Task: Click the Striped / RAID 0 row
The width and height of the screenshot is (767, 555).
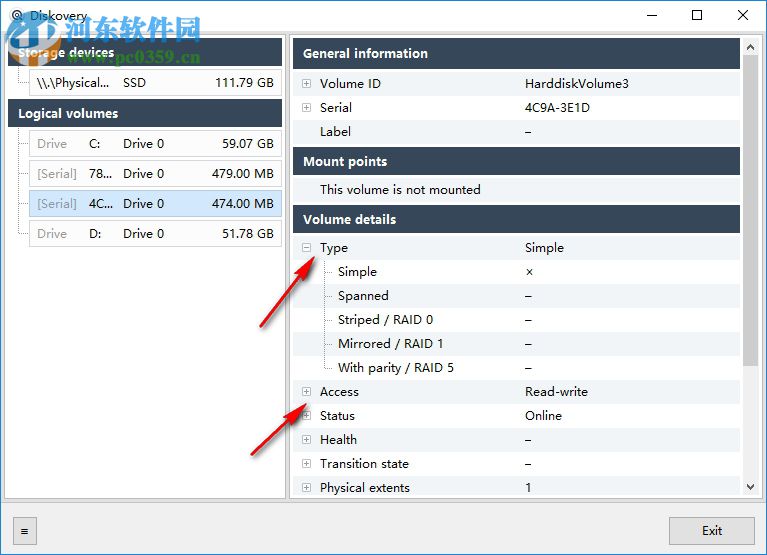Action: pyautogui.click(x=516, y=320)
